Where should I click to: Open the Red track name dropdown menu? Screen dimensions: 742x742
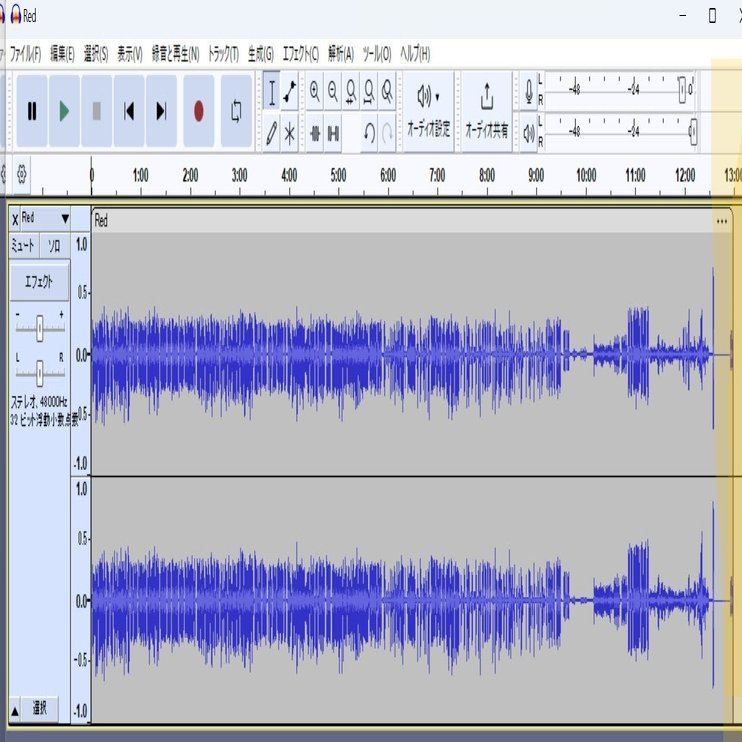point(45,219)
